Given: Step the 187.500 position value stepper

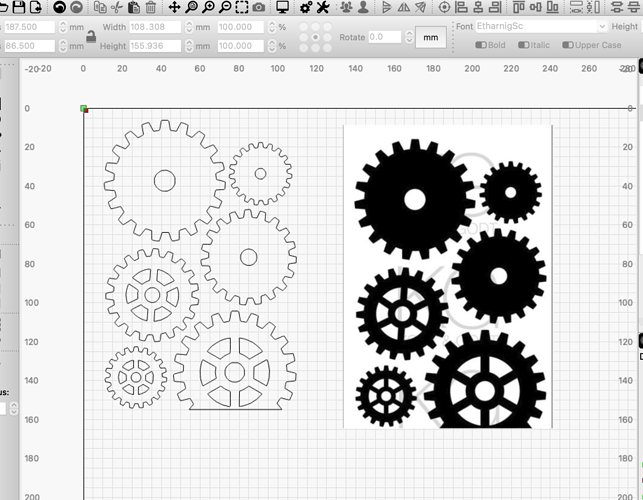Looking at the screenshot, I should click(63, 27).
